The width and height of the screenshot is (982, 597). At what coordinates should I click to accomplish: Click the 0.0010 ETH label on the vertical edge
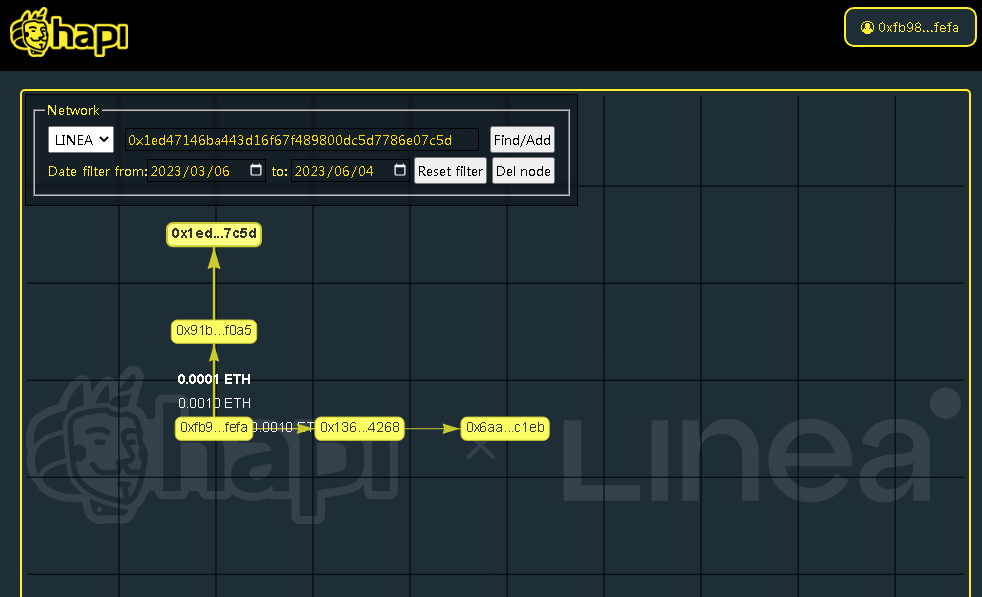[x=214, y=403]
